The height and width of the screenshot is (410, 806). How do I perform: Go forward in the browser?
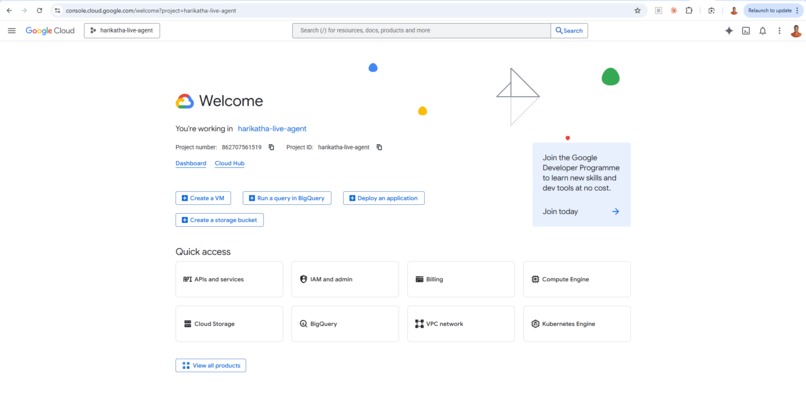point(24,10)
